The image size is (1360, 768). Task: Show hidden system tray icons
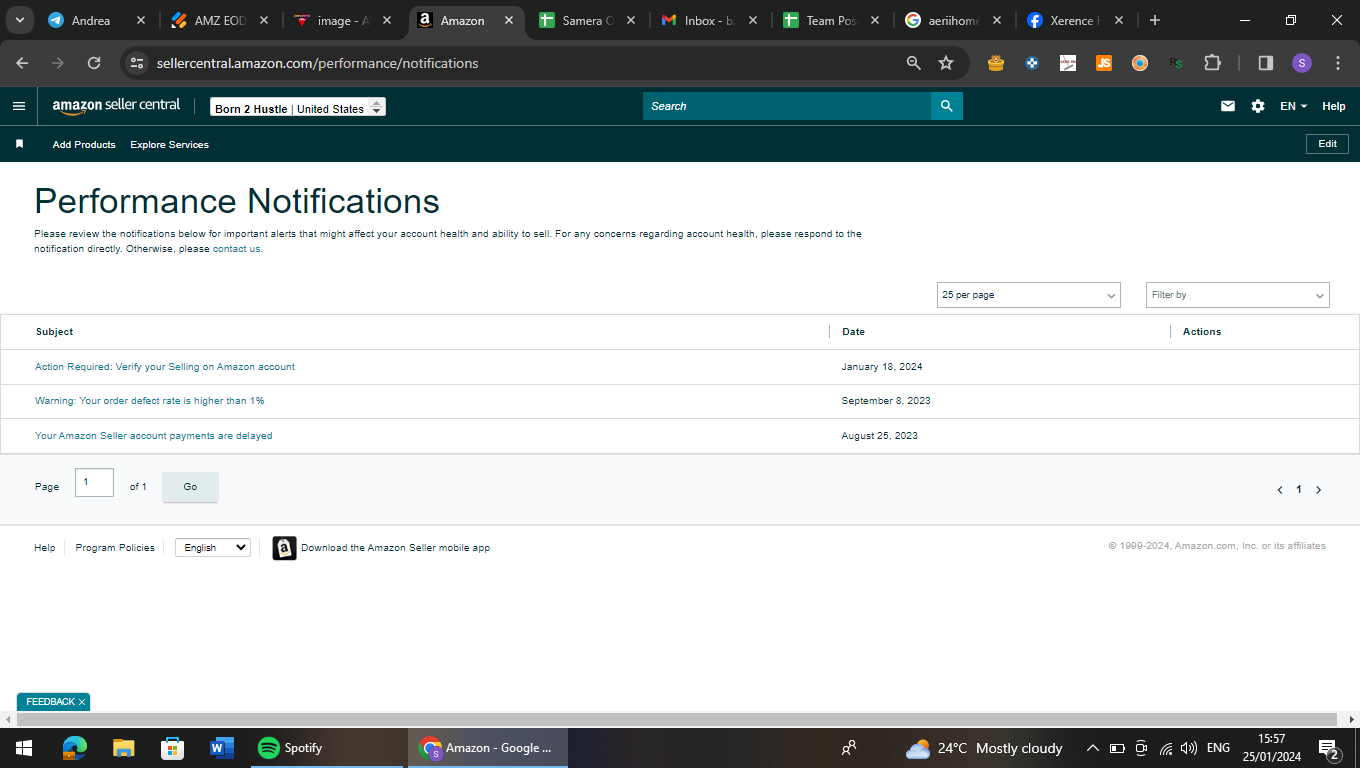pyautogui.click(x=1092, y=748)
